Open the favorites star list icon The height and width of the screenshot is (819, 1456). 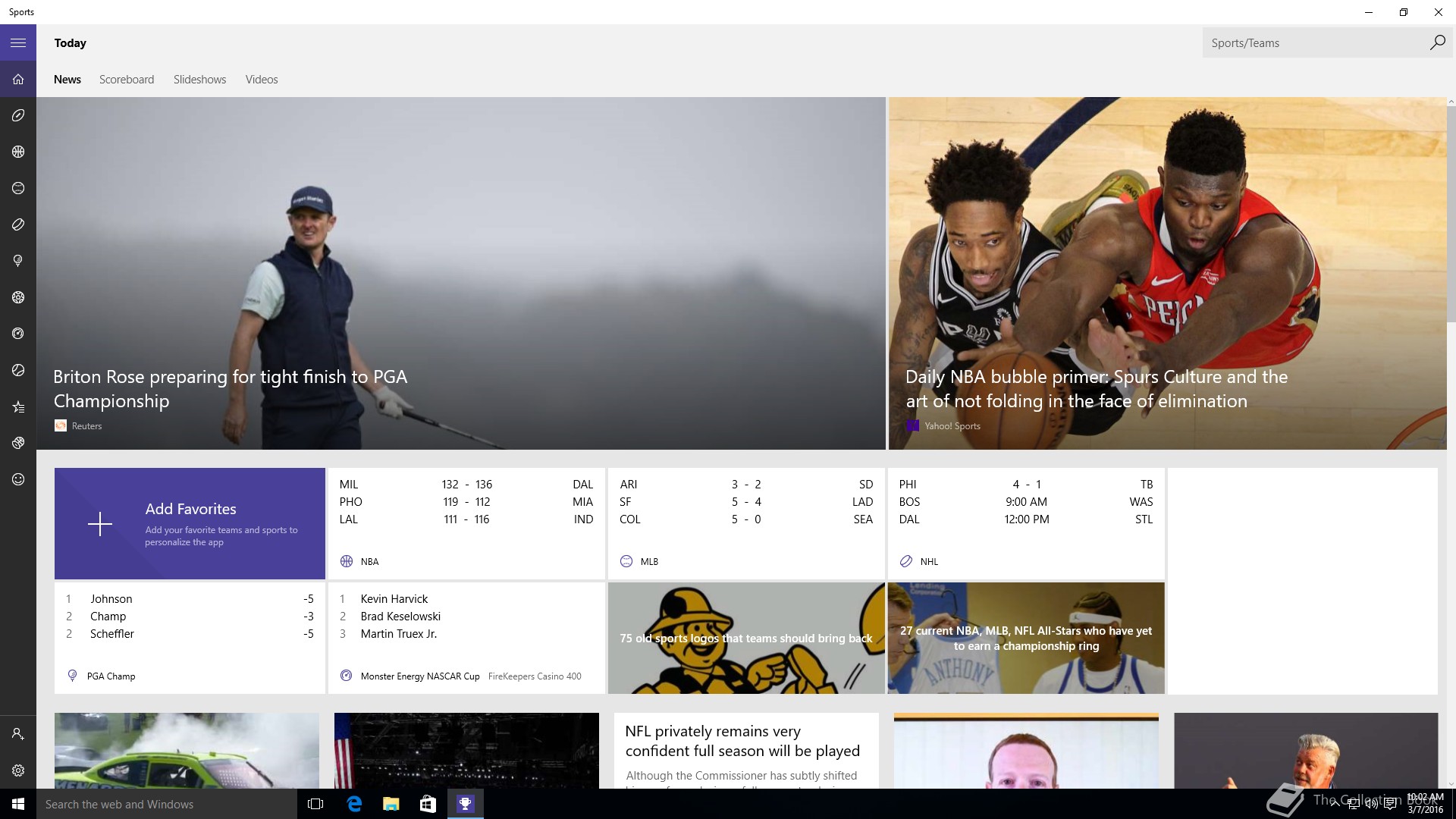[x=18, y=407]
